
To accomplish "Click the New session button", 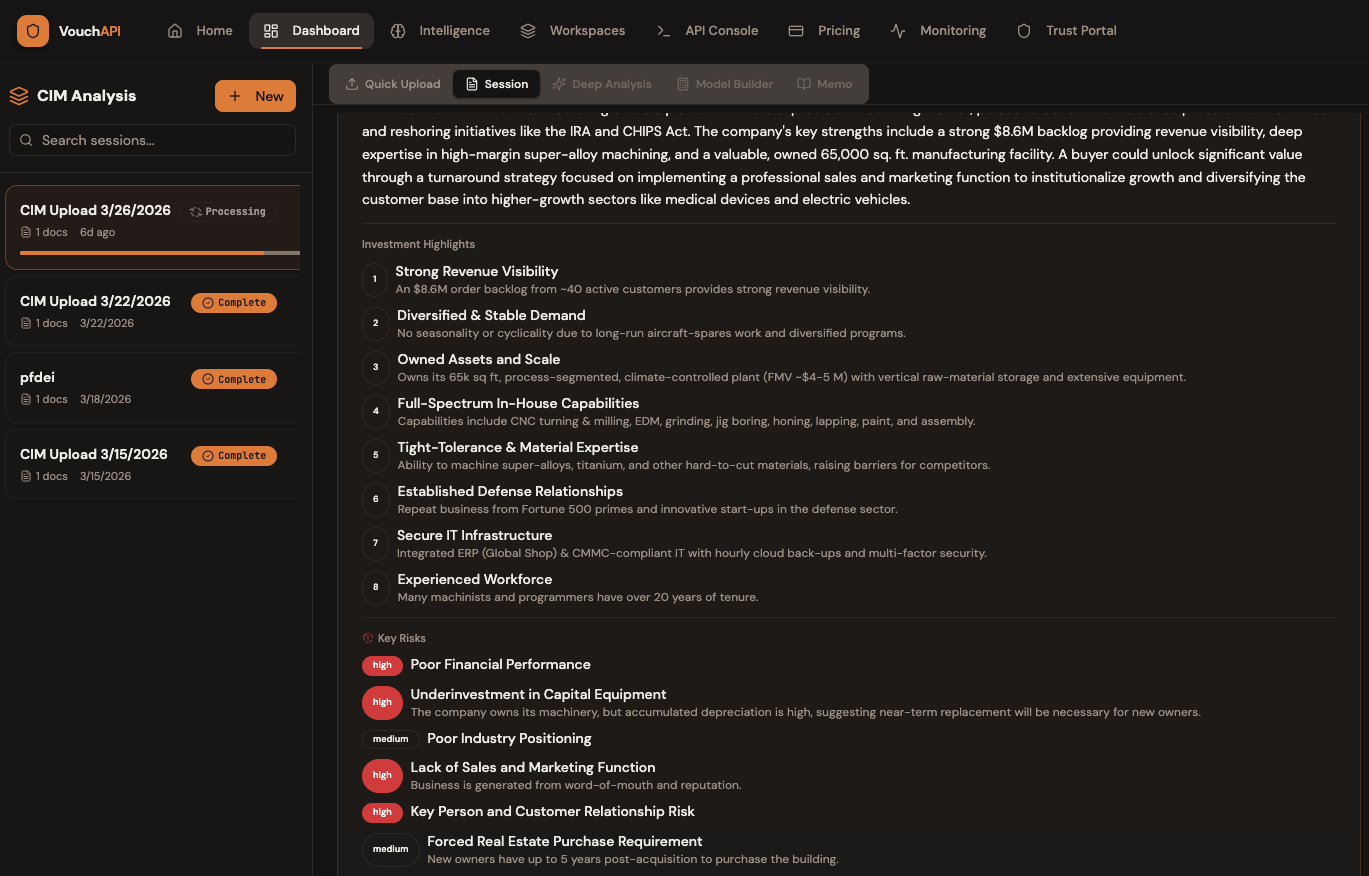I will [x=255, y=96].
